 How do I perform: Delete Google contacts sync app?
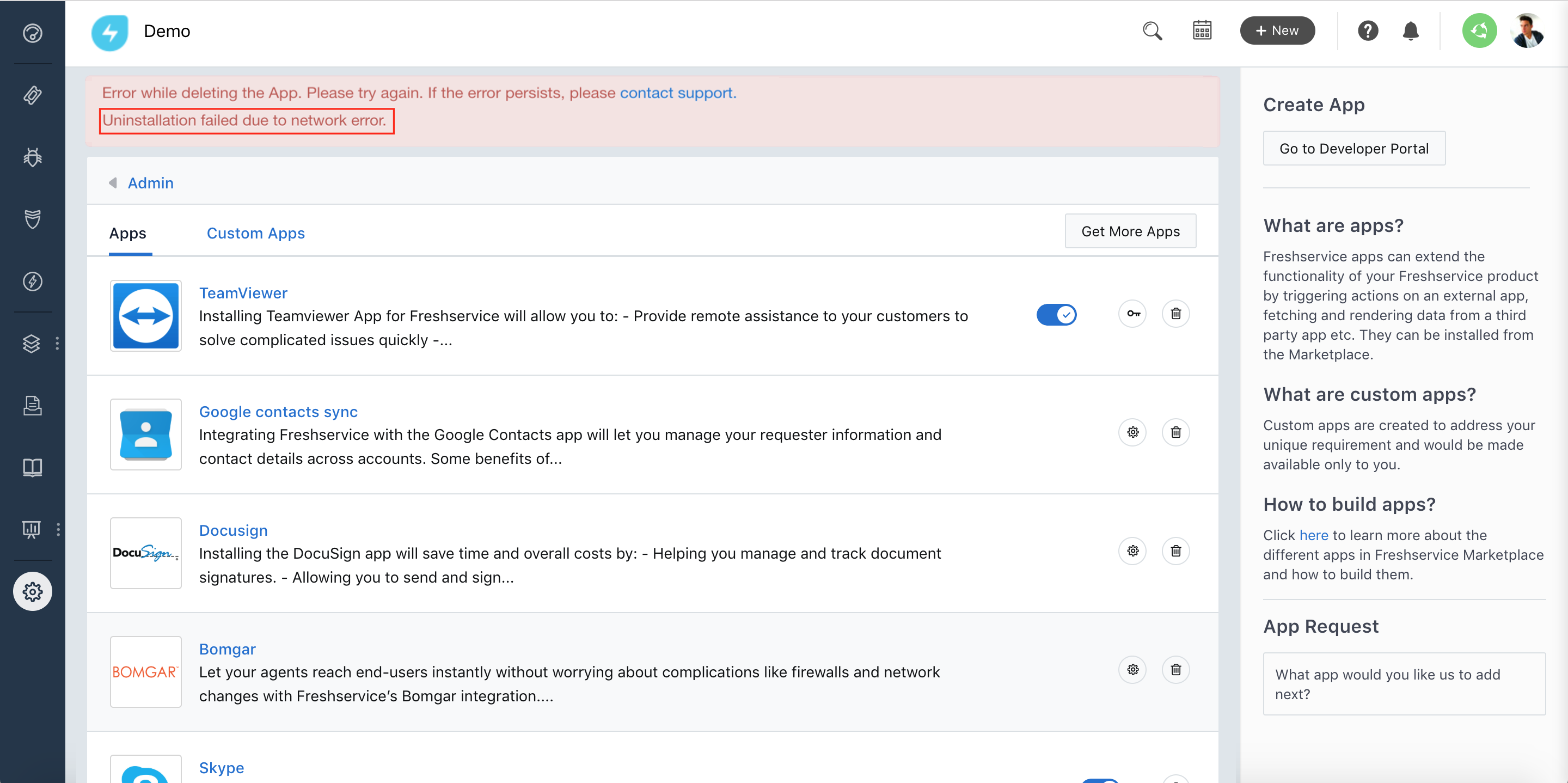(x=1175, y=432)
